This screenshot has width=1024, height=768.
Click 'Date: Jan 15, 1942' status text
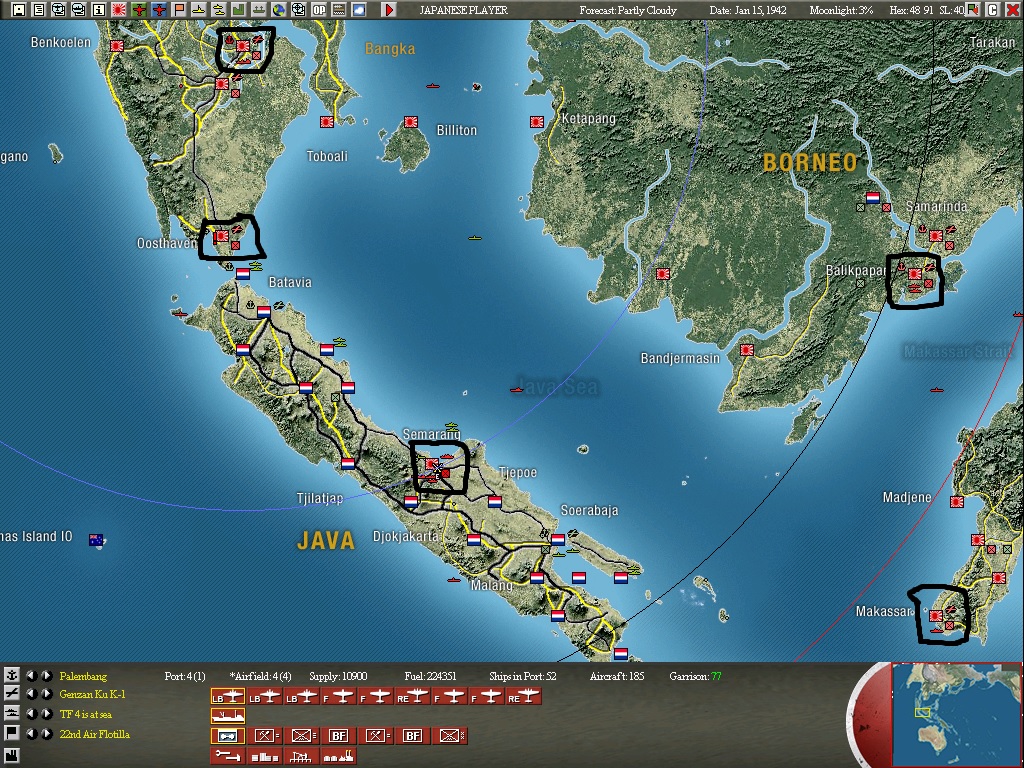[748, 10]
